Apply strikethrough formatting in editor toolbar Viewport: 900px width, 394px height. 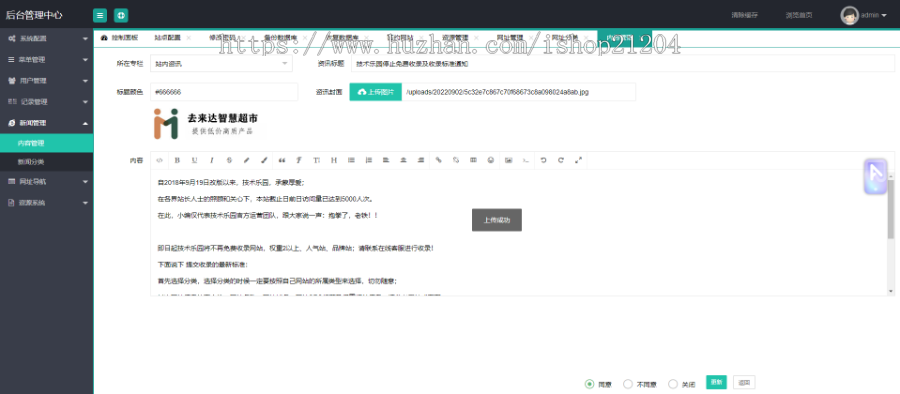tap(229, 160)
